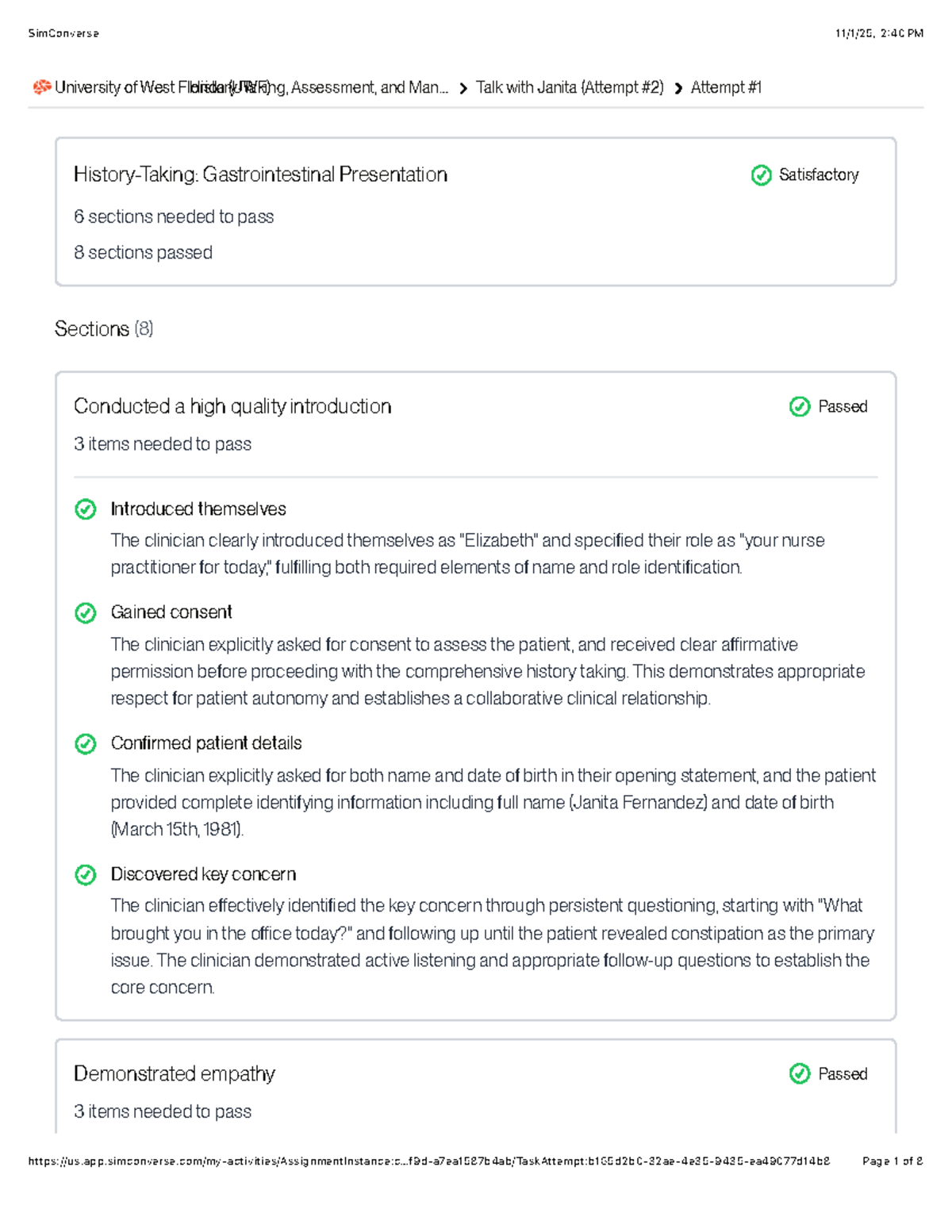
Task: Click the Passed check icon for introduction section
Action: (x=800, y=407)
